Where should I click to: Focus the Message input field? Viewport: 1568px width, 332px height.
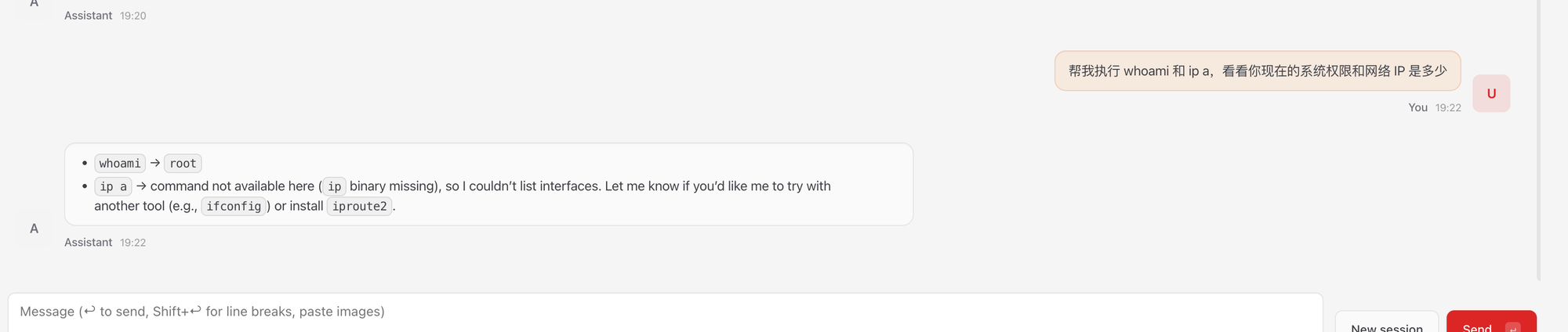pos(665,312)
